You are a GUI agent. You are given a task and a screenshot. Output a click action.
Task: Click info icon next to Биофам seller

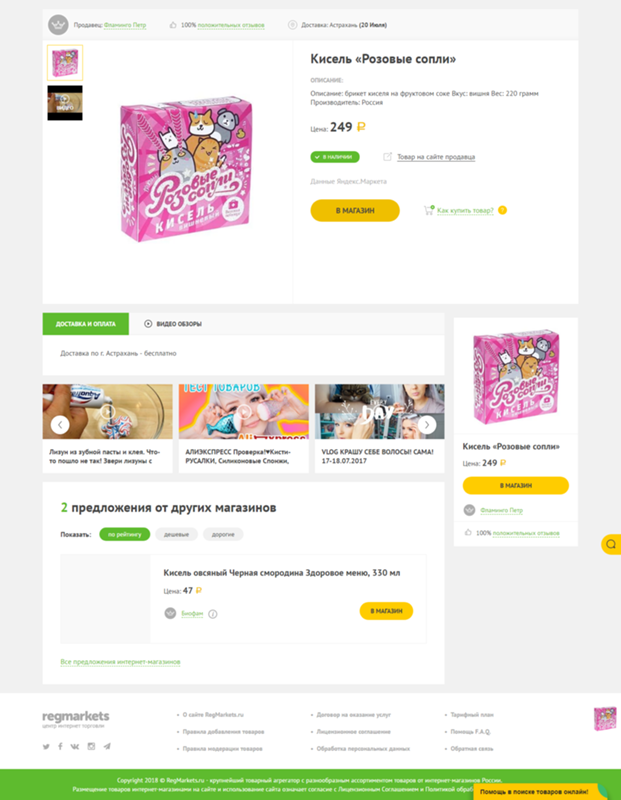tap(213, 614)
